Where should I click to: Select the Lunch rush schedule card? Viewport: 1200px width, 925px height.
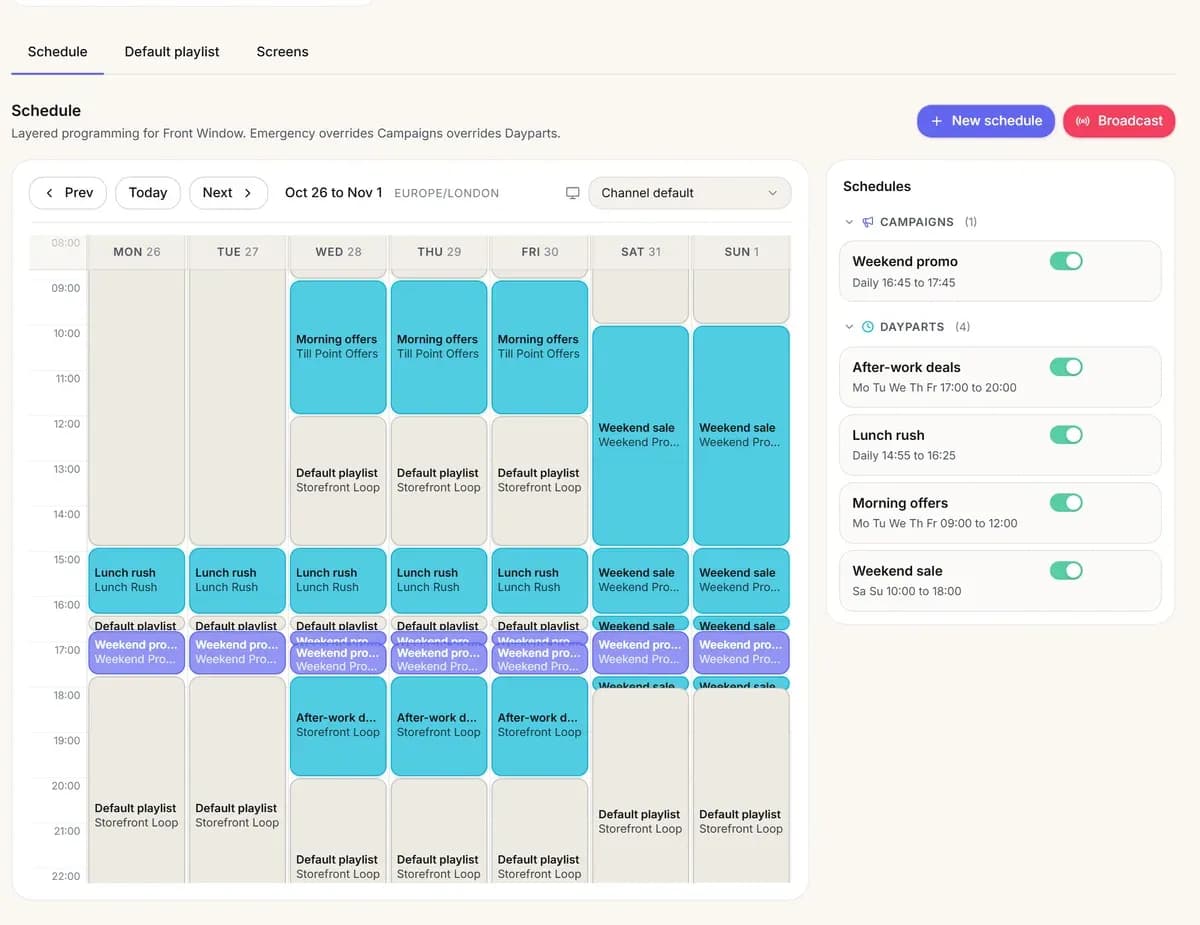click(x=1000, y=445)
